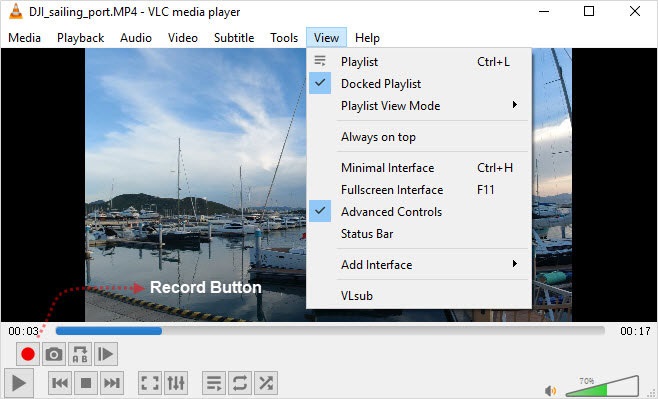
Task: Seek within the video progress bar
Action: 330,331
